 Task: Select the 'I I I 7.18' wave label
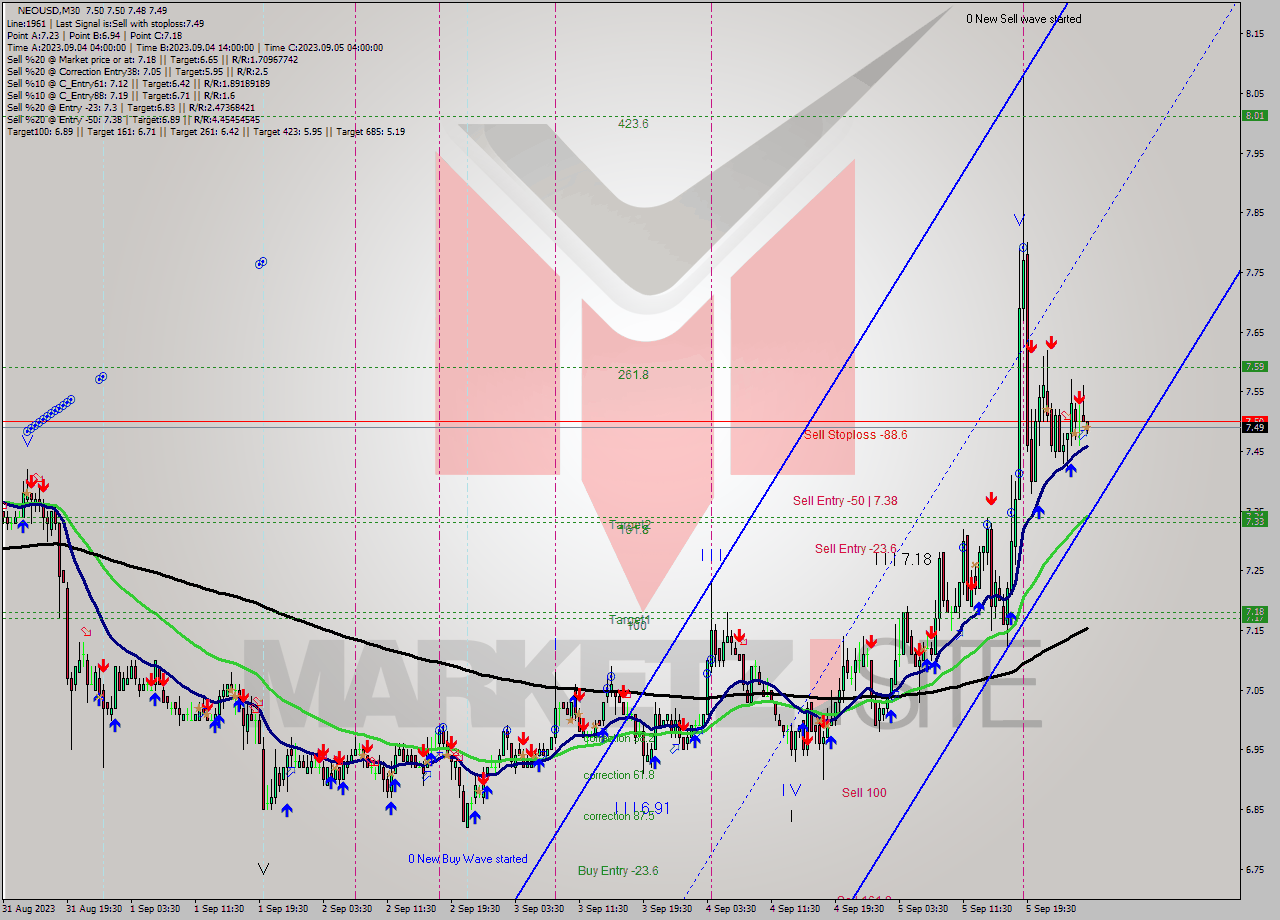pyautogui.click(x=903, y=560)
